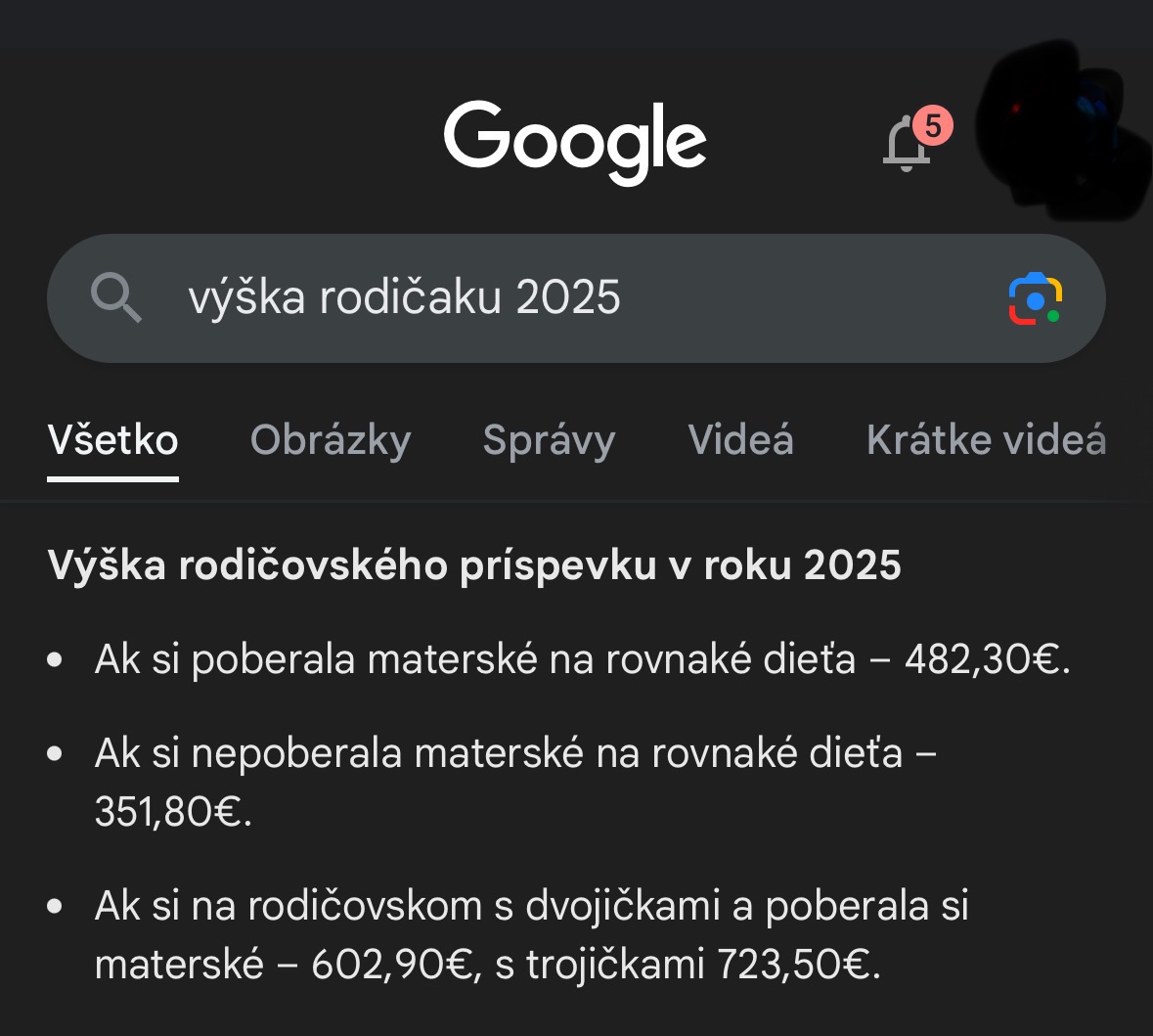Show the Krátke videá tab
1153x1036 pixels.
click(986, 440)
